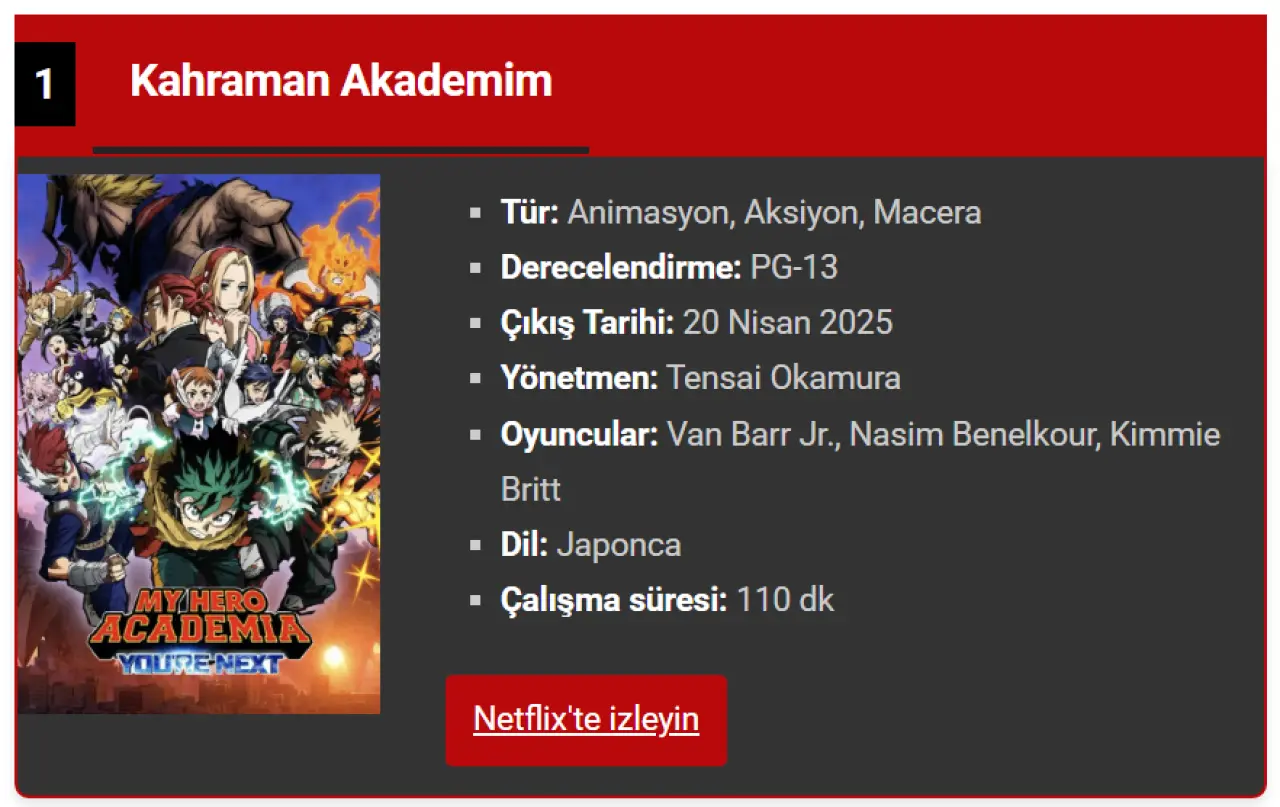Click the black number 1 rank badge
Viewport: 1280px width, 807px height.
pos(45,84)
